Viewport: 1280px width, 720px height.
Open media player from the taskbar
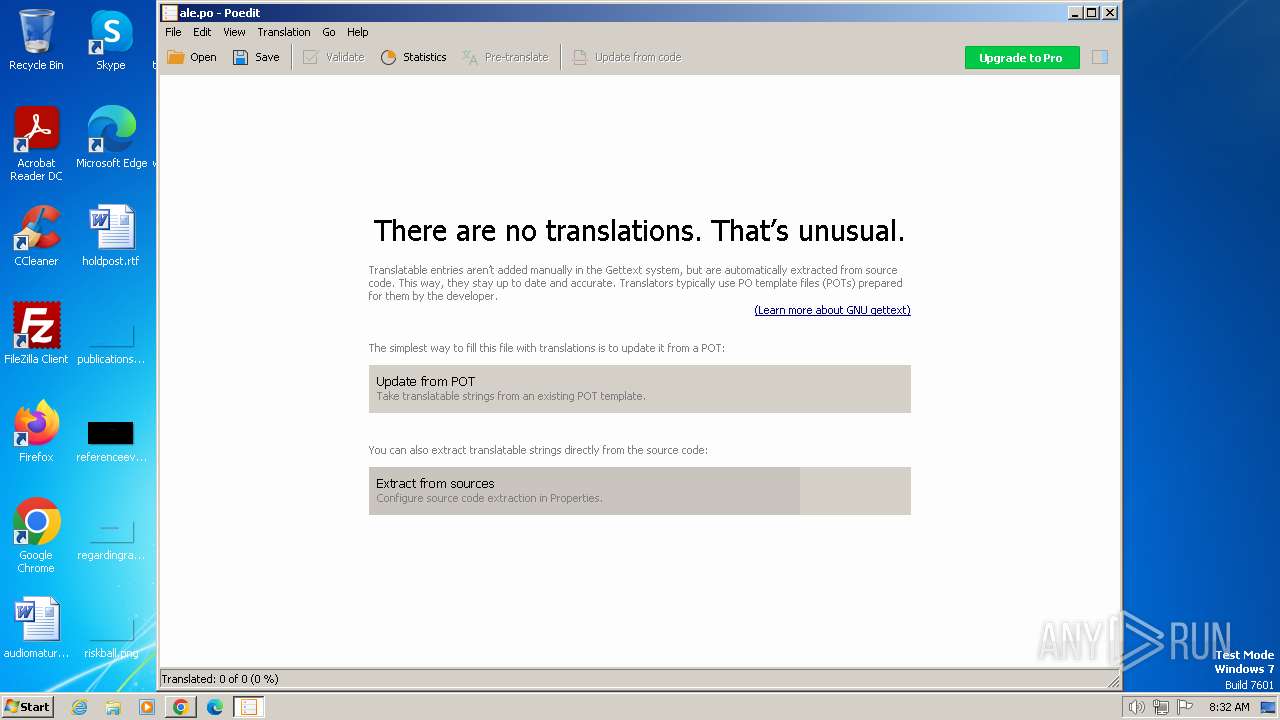[x=147, y=707]
